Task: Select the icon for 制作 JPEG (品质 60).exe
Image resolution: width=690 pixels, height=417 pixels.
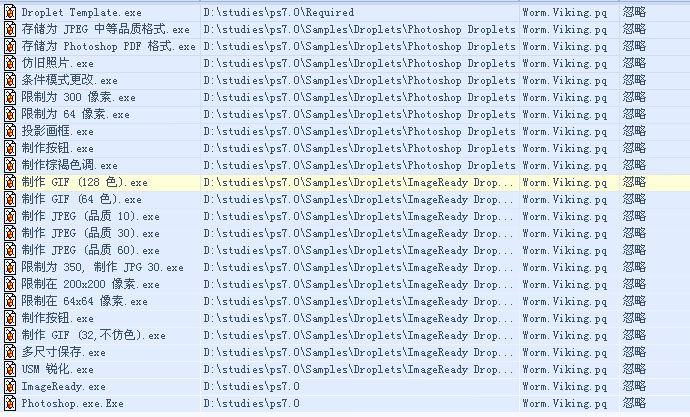Action: (x=10, y=250)
